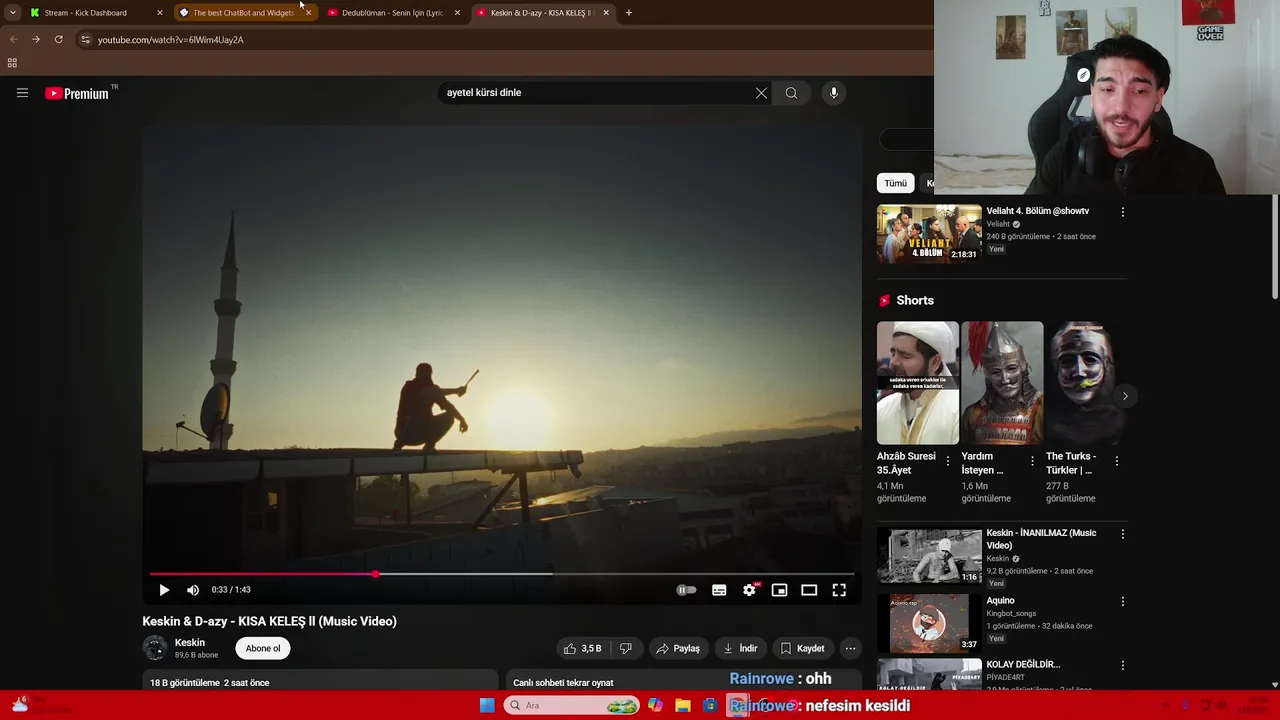The image size is (1280, 720).
Task: Open options for Yardım İsteyen short
Action: [1032, 461]
